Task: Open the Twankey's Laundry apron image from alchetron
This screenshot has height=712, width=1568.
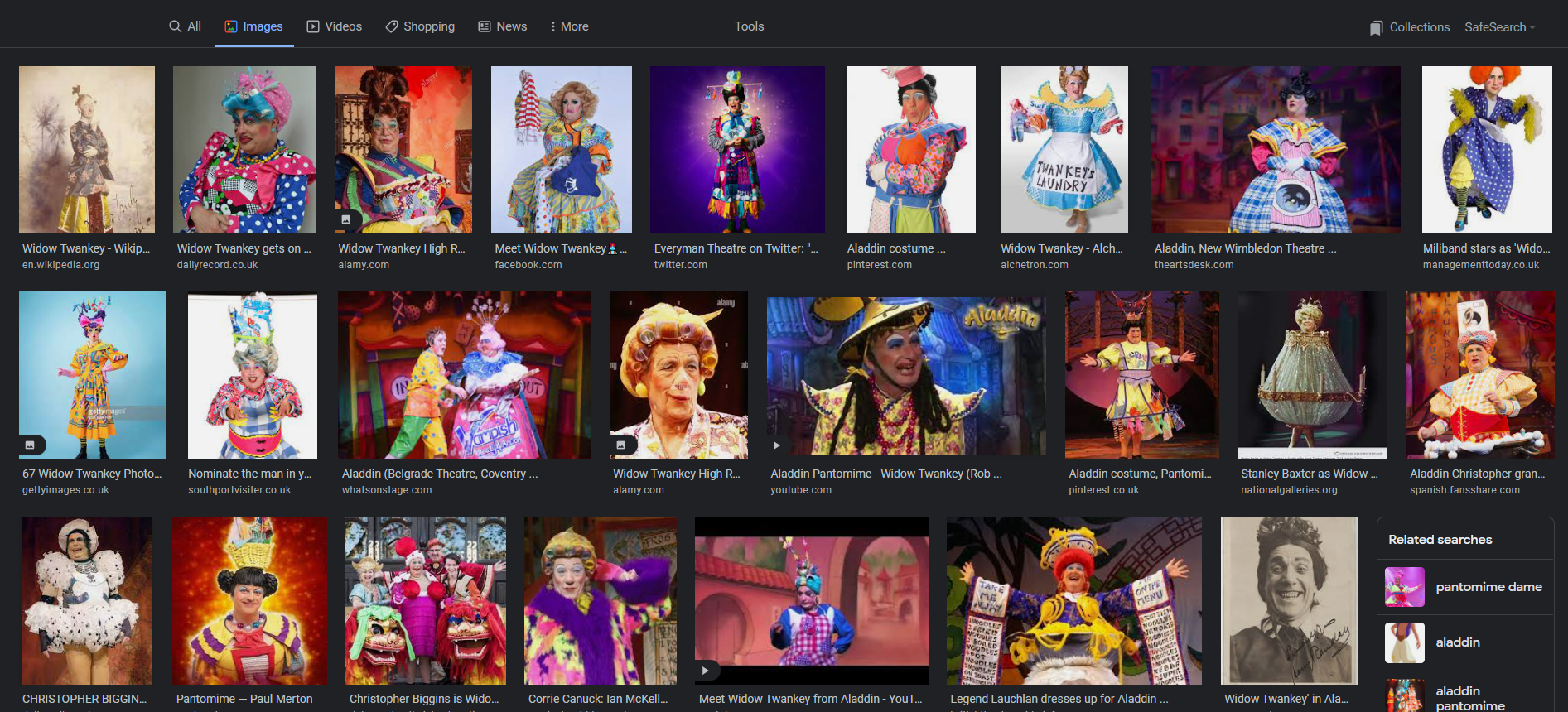Action: pyautogui.click(x=1064, y=150)
